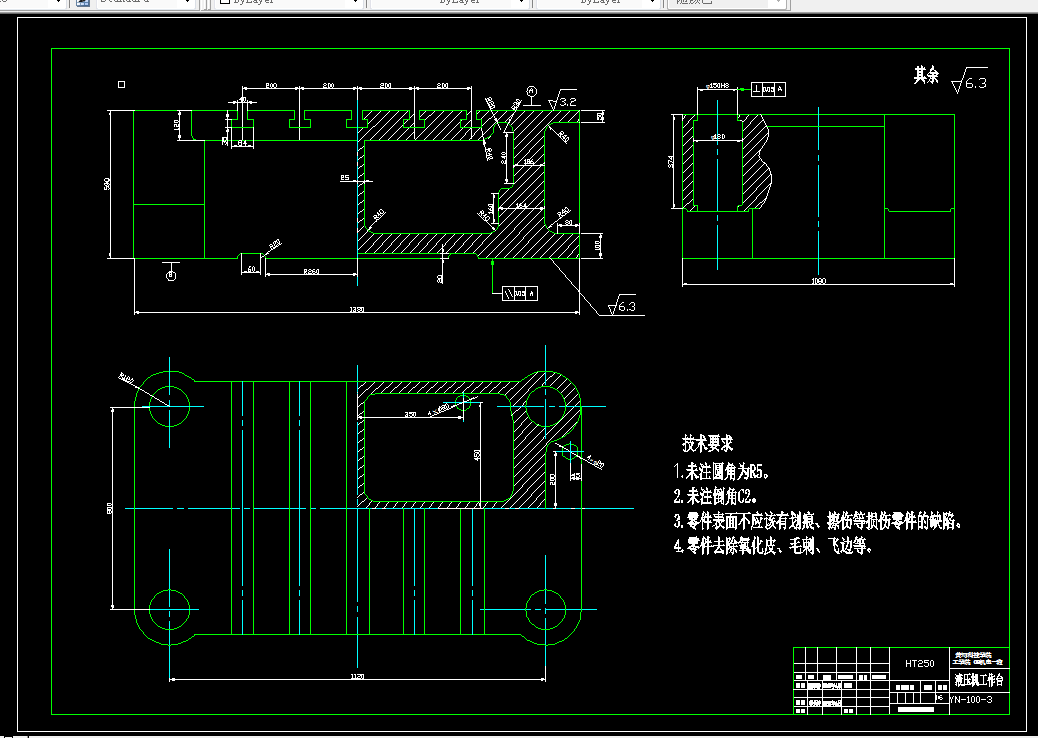1038x738 pixels.
Task: Select the 6.3 roughness symbol below front view
Action: 622,305
